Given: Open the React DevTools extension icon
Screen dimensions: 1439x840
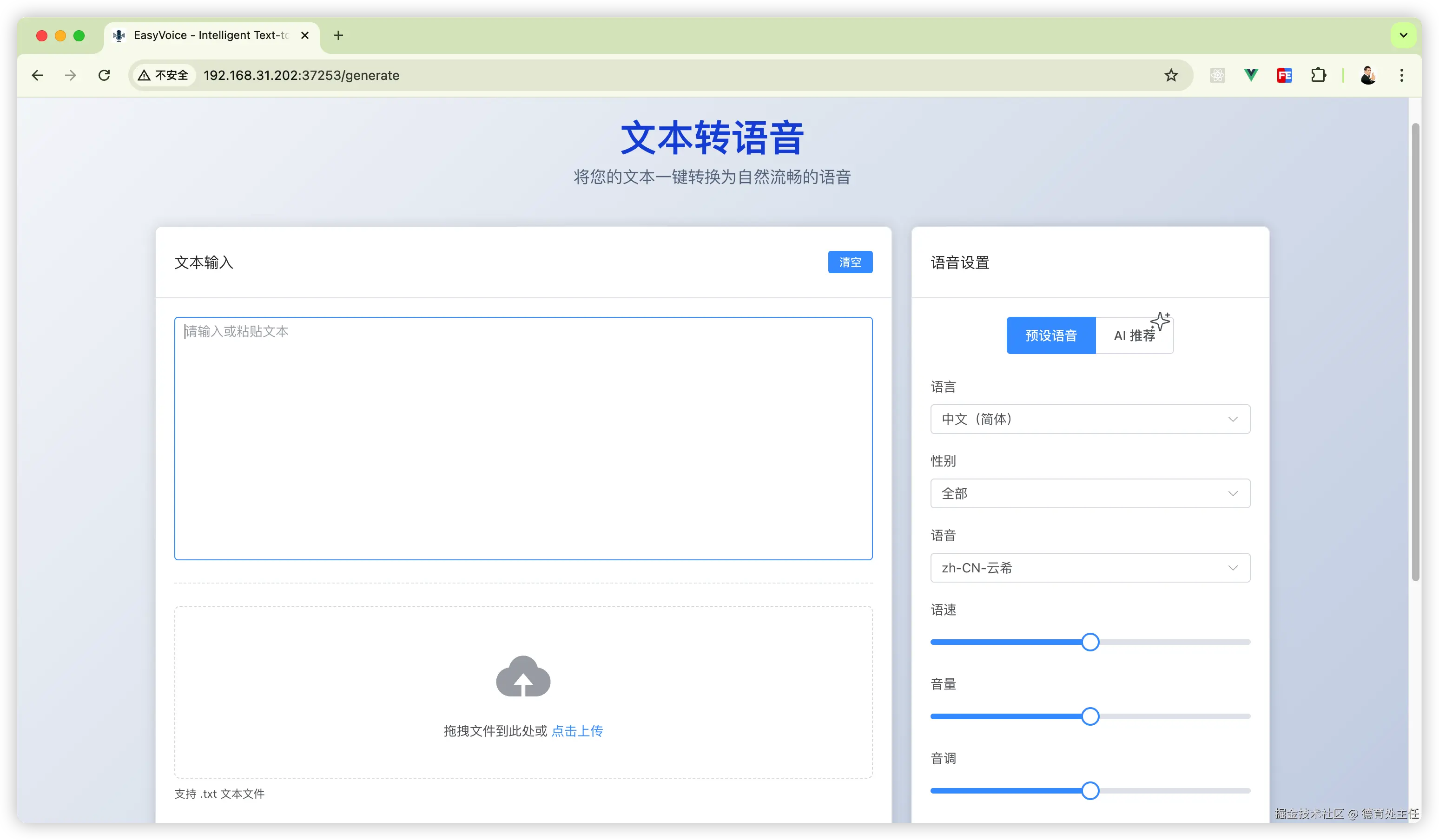Looking at the screenshot, I should (x=1217, y=75).
